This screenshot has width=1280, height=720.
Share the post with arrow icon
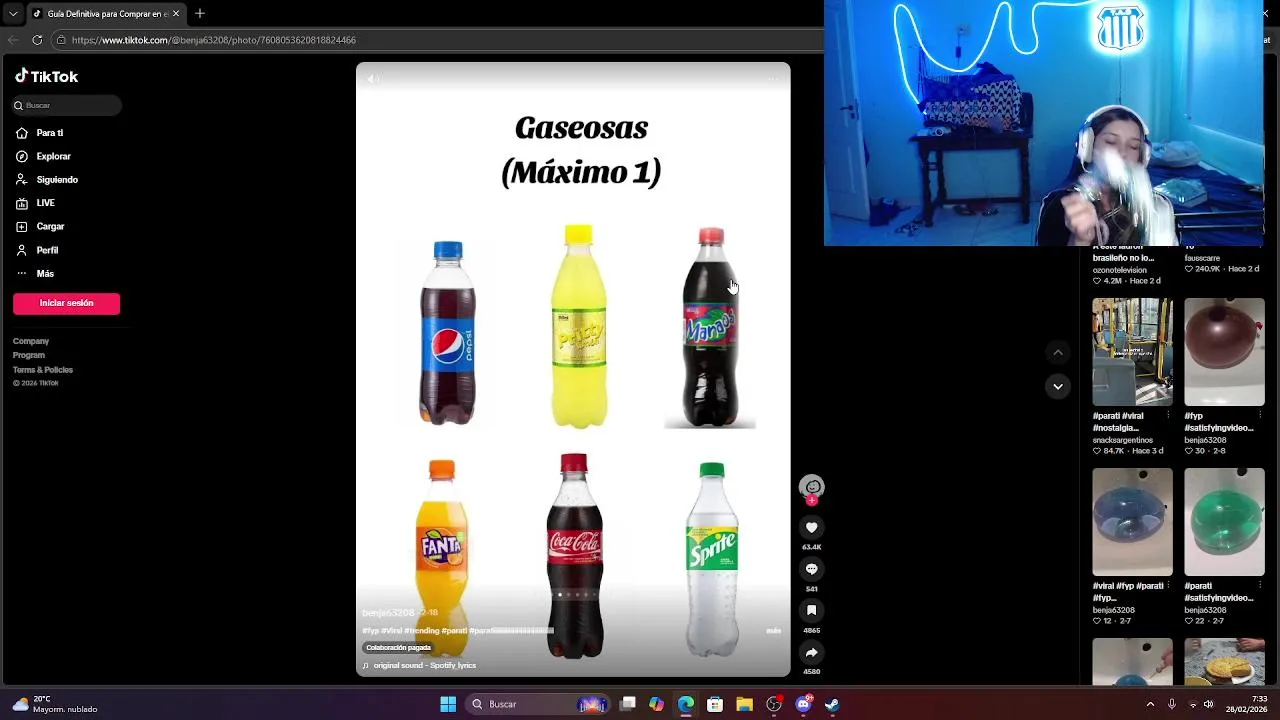[x=812, y=652]
